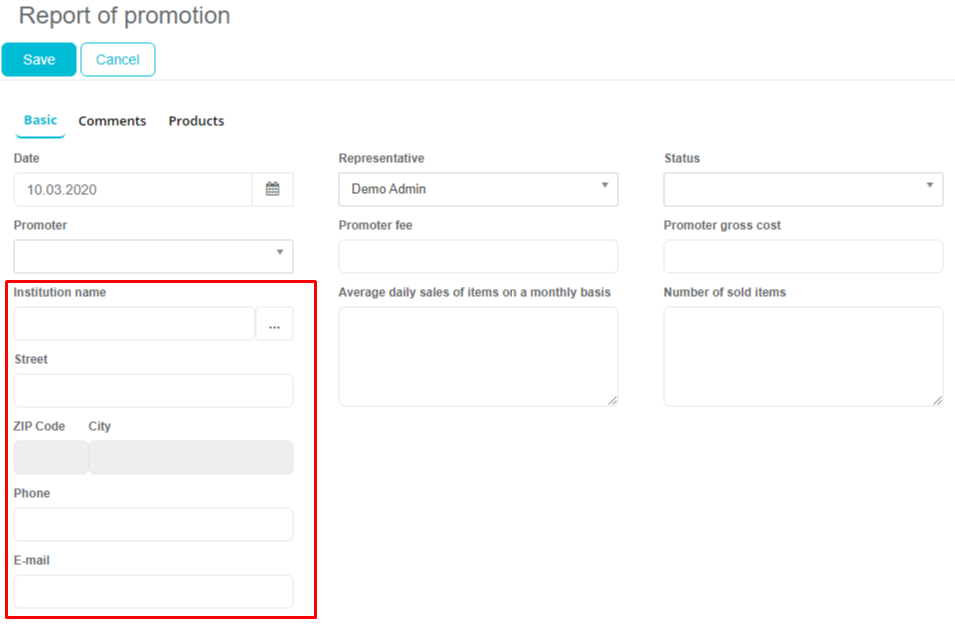
Task: Expand the Promoter dropdown
Action: (x=153, y=256)
